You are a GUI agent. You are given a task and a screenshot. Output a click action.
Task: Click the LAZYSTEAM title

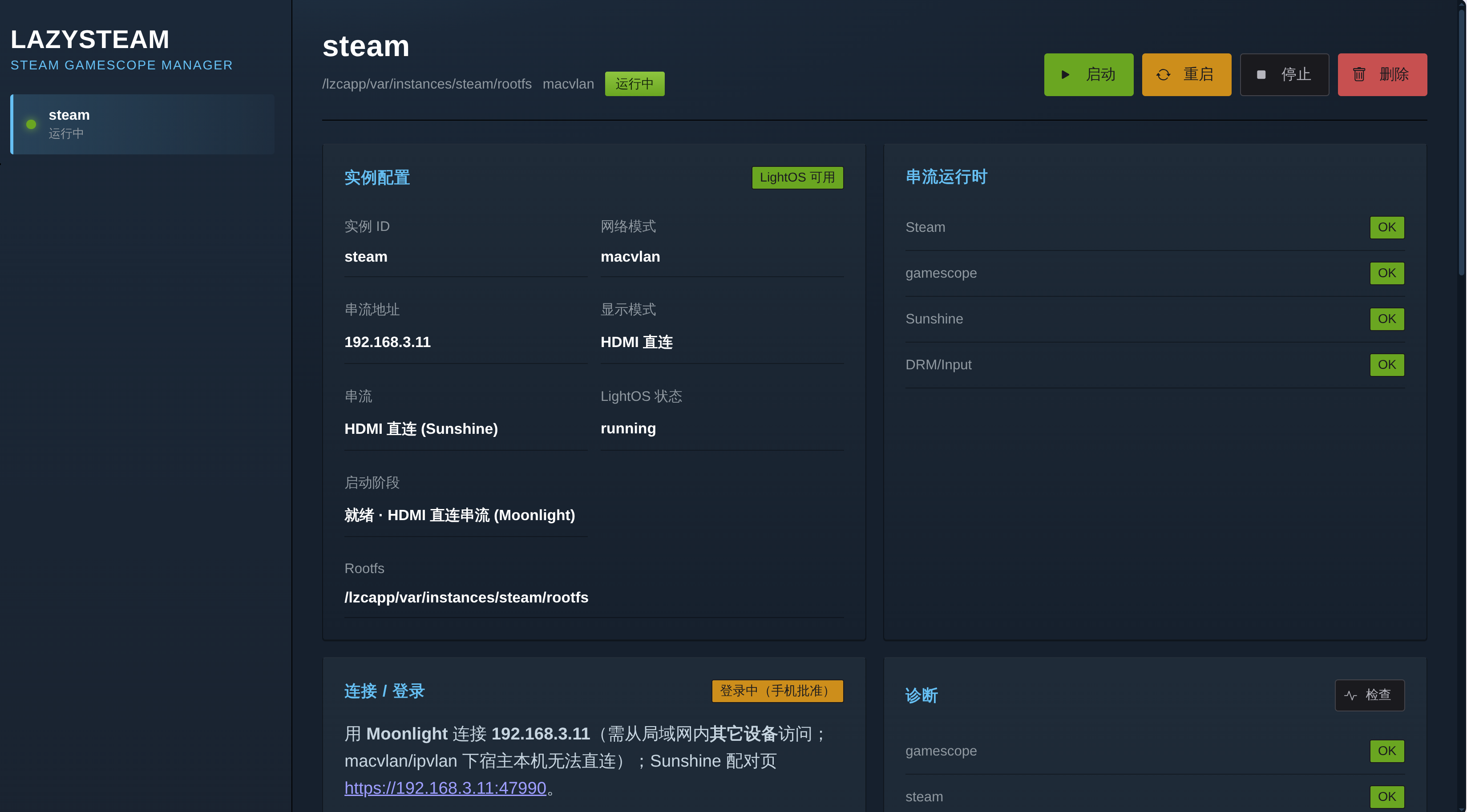coord(90,39)
